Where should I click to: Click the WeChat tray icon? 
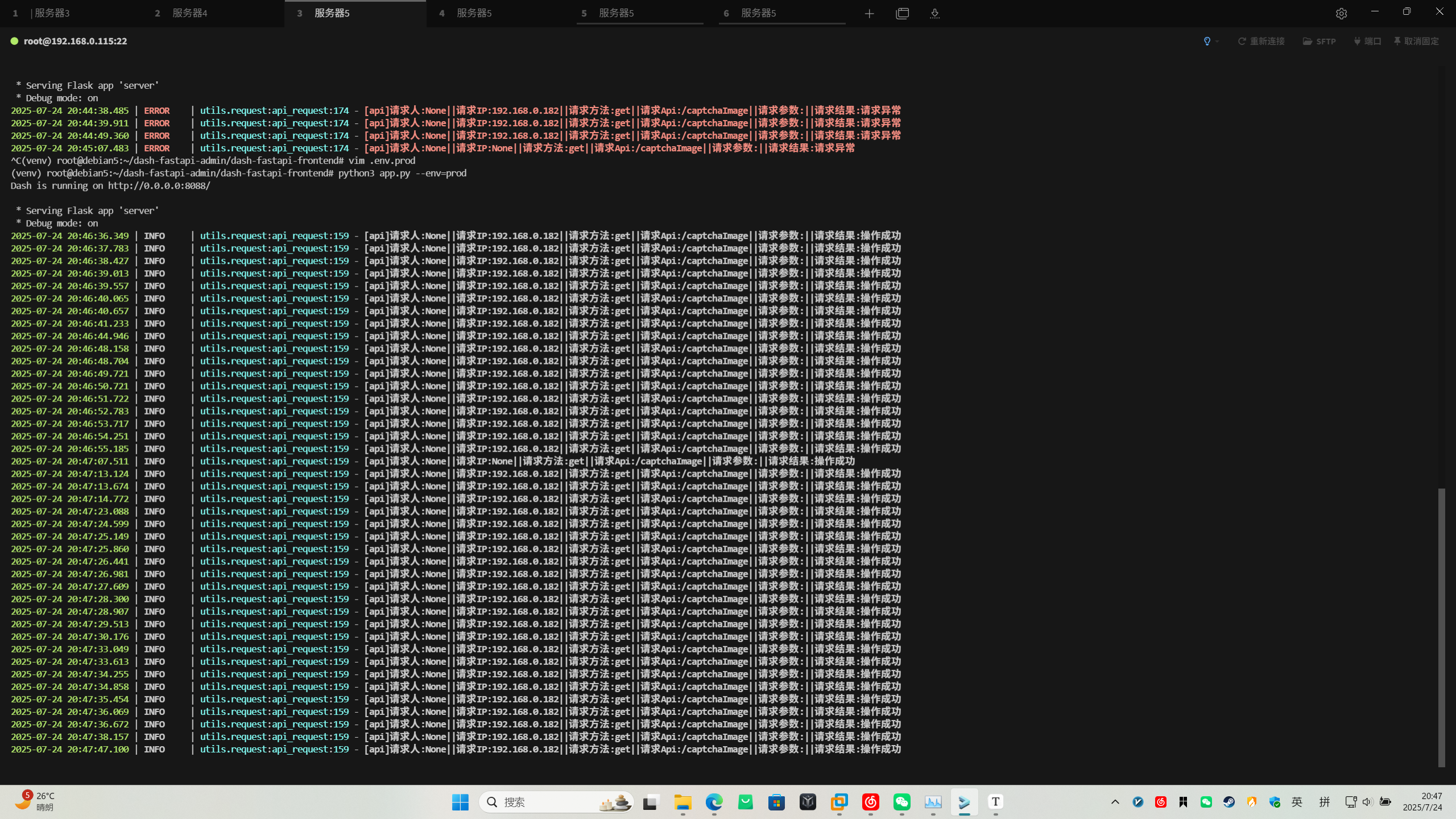pyautogui.click(x=1206, y=802)
